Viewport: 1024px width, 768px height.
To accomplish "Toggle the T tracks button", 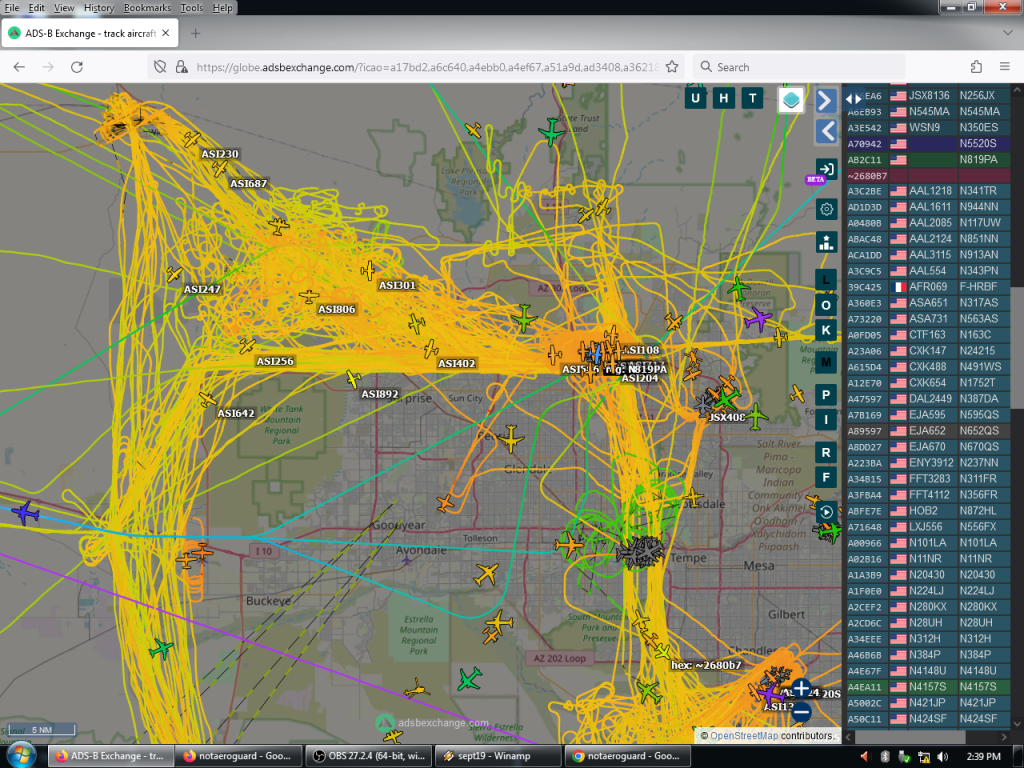I will [752, 99].
